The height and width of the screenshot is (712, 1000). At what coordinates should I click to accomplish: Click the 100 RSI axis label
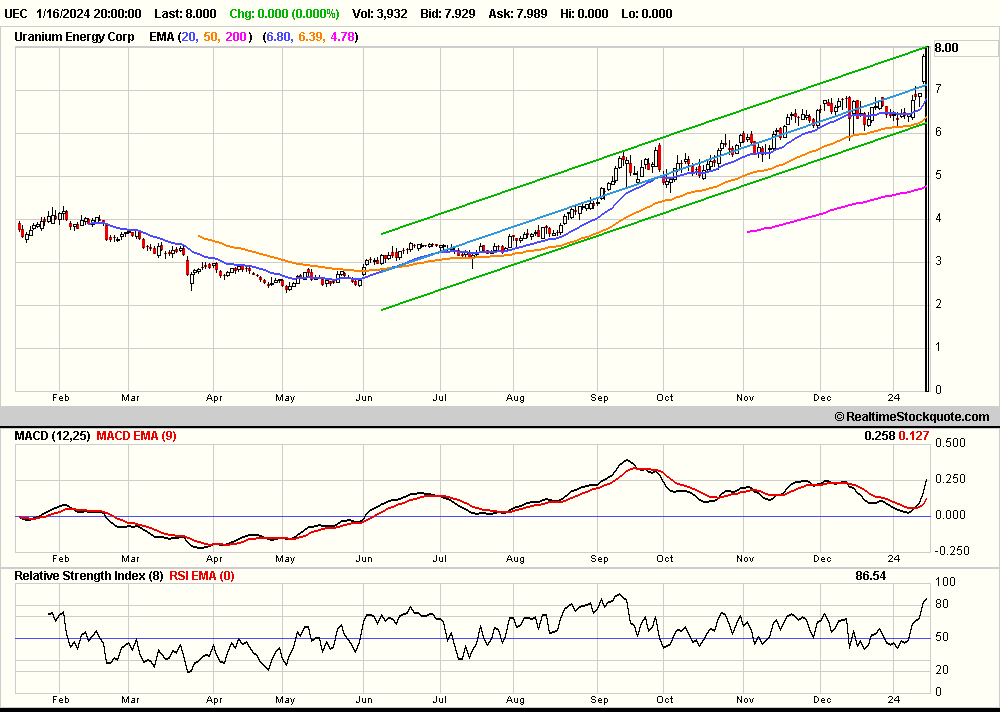point(945,582)
